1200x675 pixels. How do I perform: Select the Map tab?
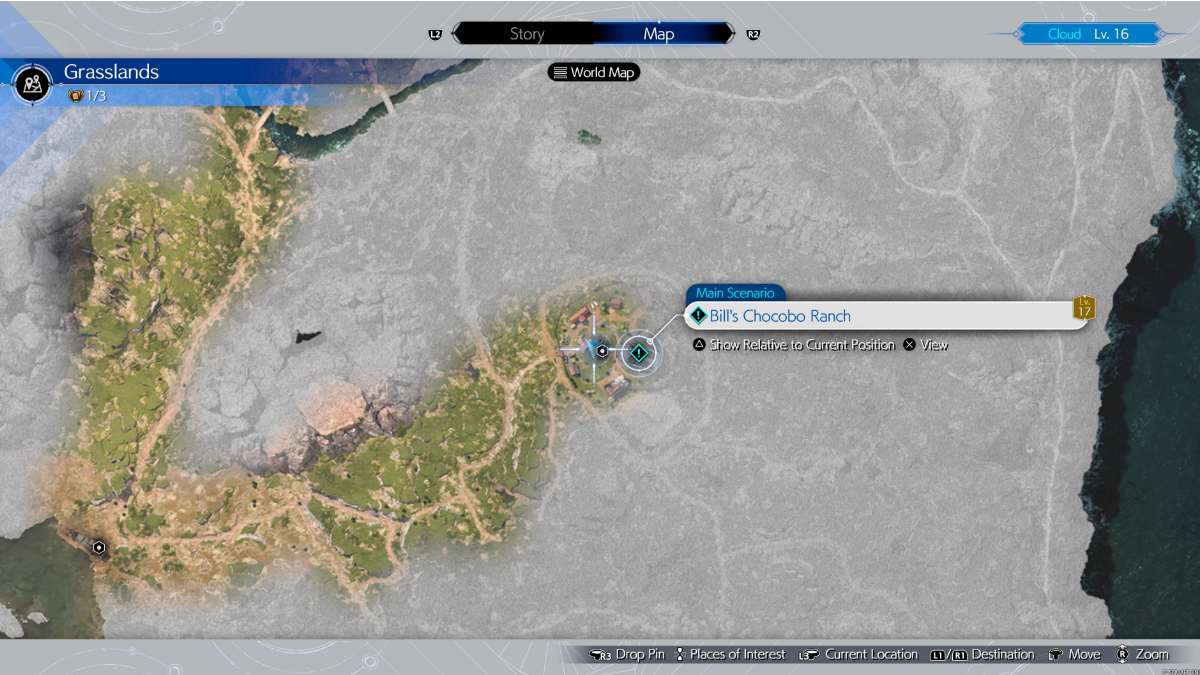(x=658, y=34)
